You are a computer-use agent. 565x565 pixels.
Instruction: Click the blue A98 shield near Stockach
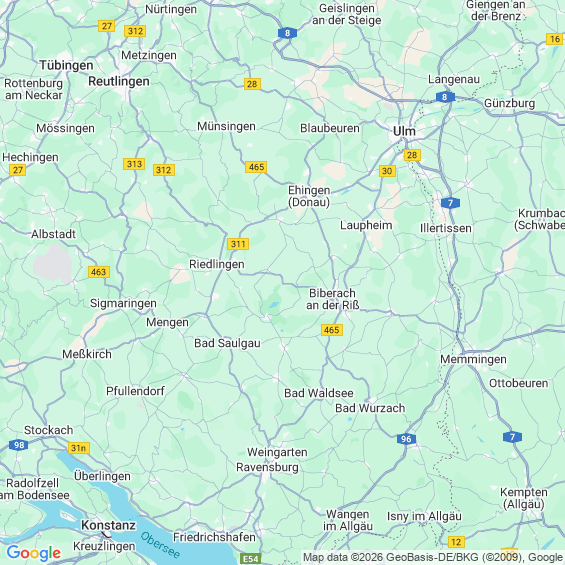point(19,445)
